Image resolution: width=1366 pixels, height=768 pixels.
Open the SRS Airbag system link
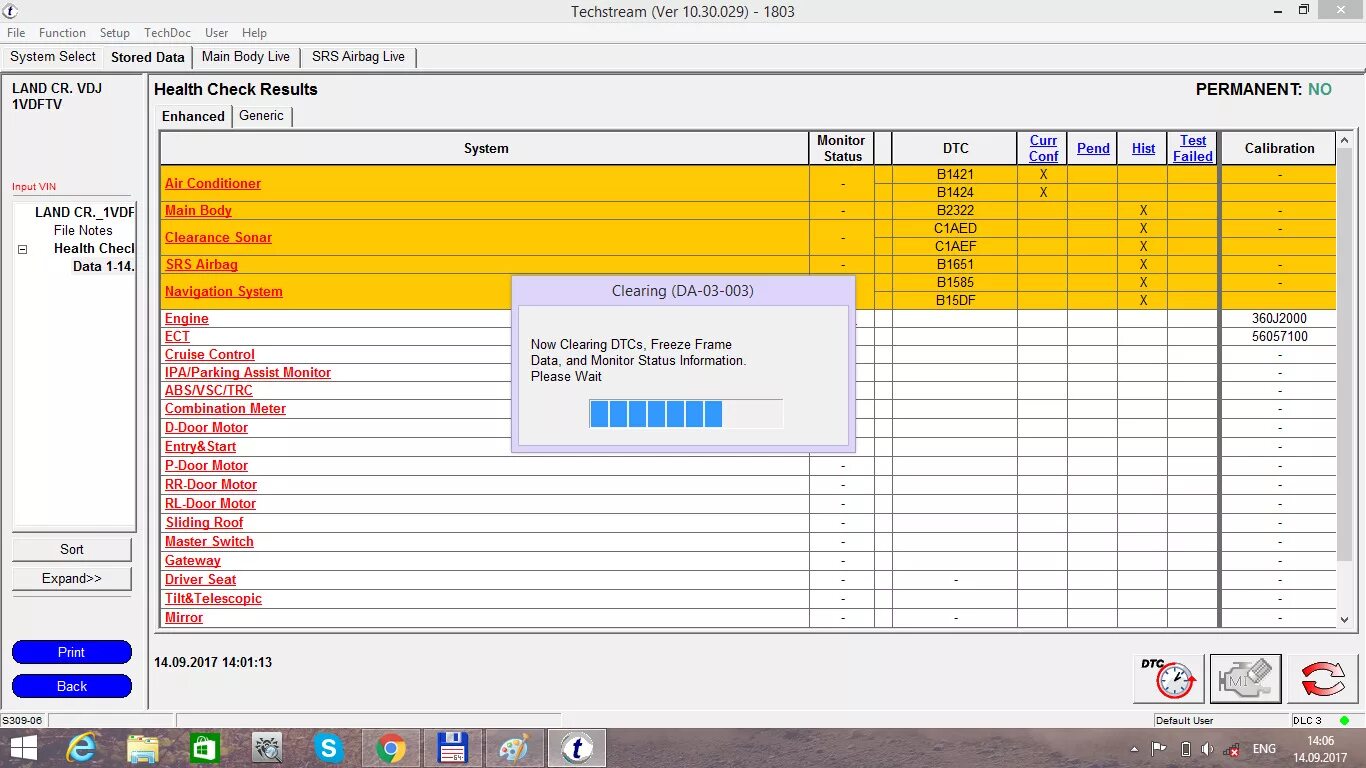(201, 264)
